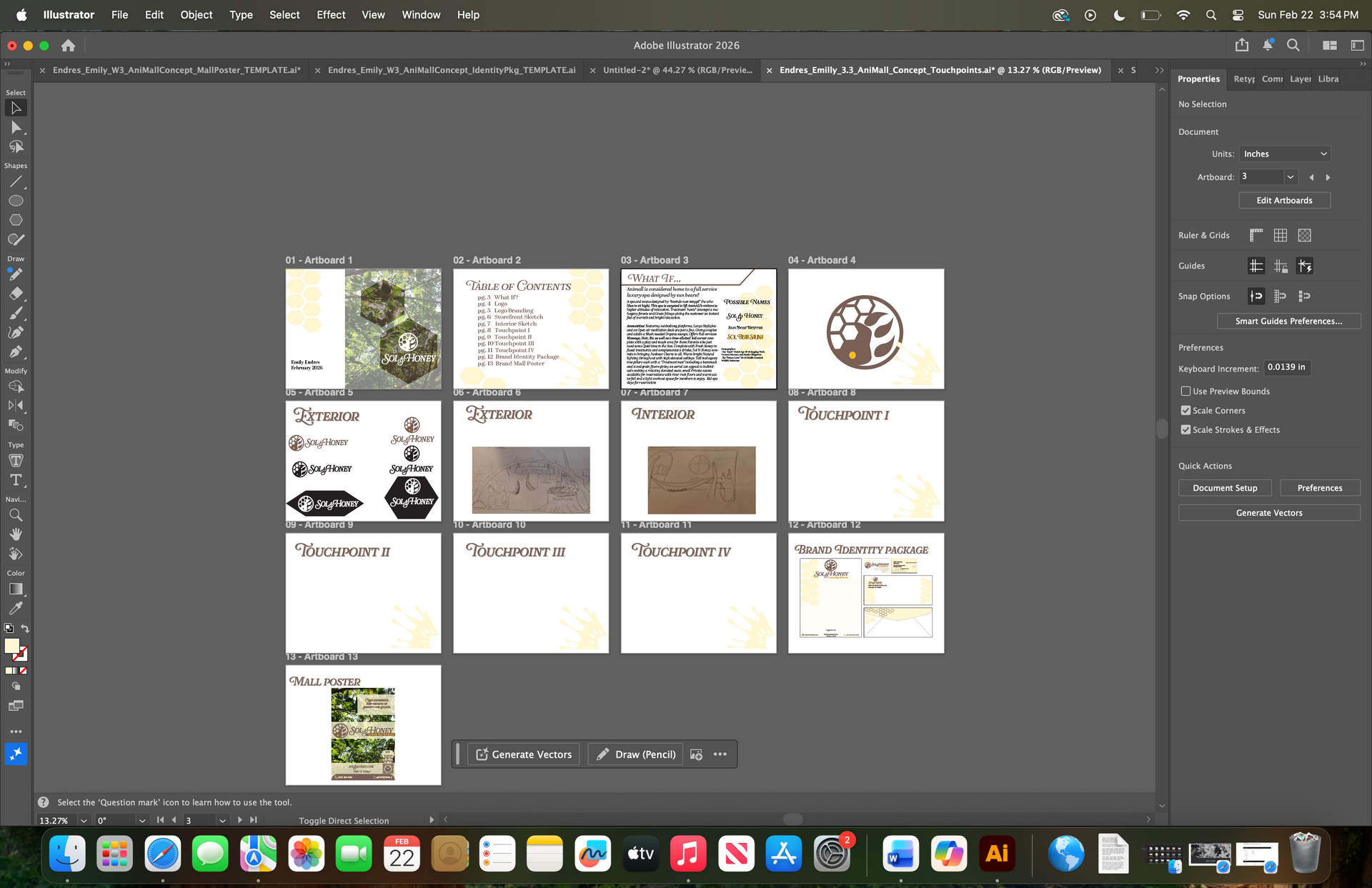
Task: Open the Artboard number dropdown
Action: (1290, 177)
